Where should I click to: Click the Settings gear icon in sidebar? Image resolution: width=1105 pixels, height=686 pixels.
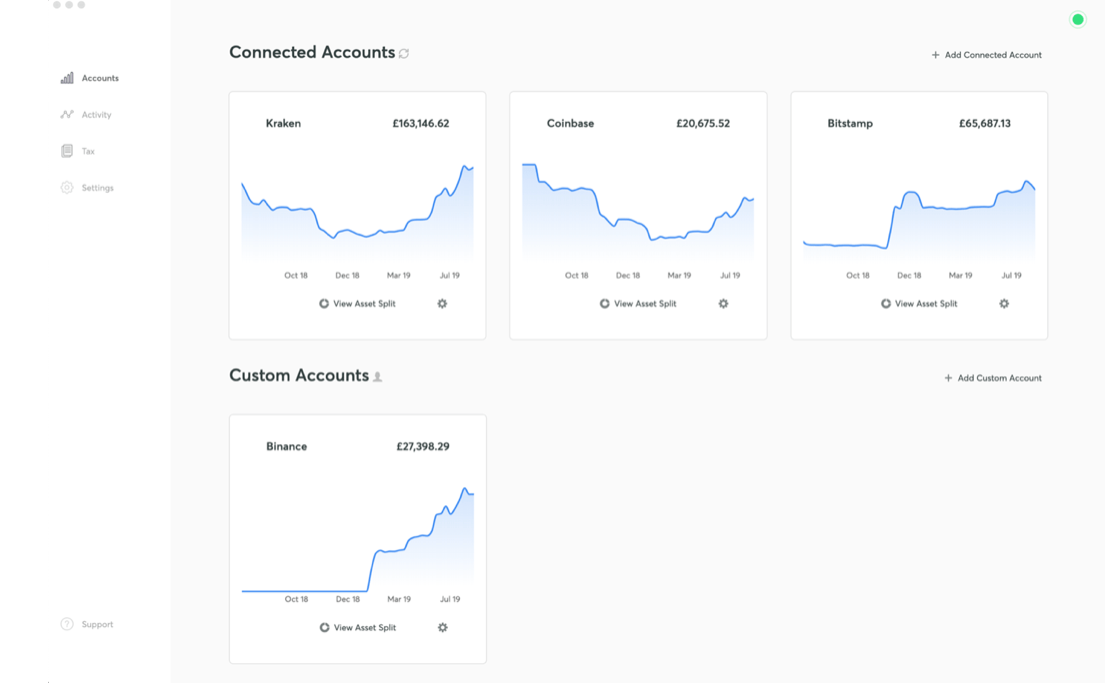[x=67, y=188]
